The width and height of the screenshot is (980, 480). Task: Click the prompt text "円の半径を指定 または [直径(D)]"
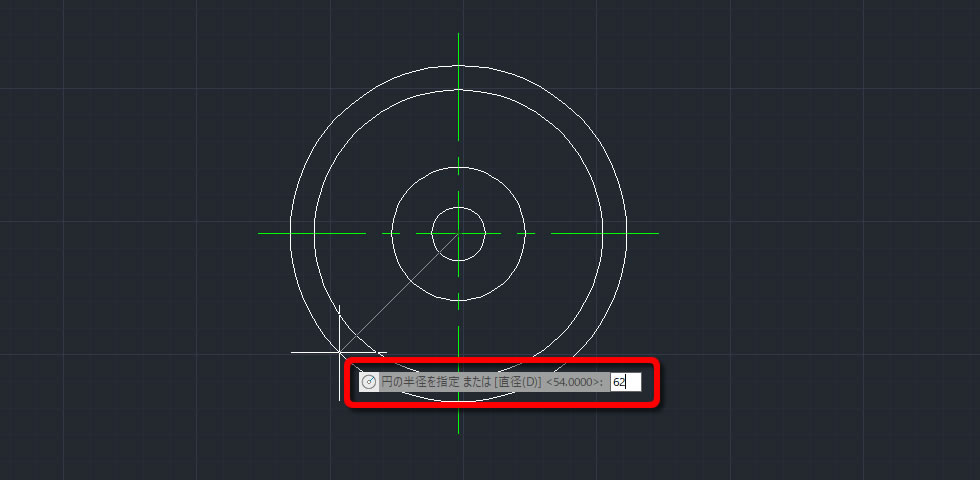(461, 382)
